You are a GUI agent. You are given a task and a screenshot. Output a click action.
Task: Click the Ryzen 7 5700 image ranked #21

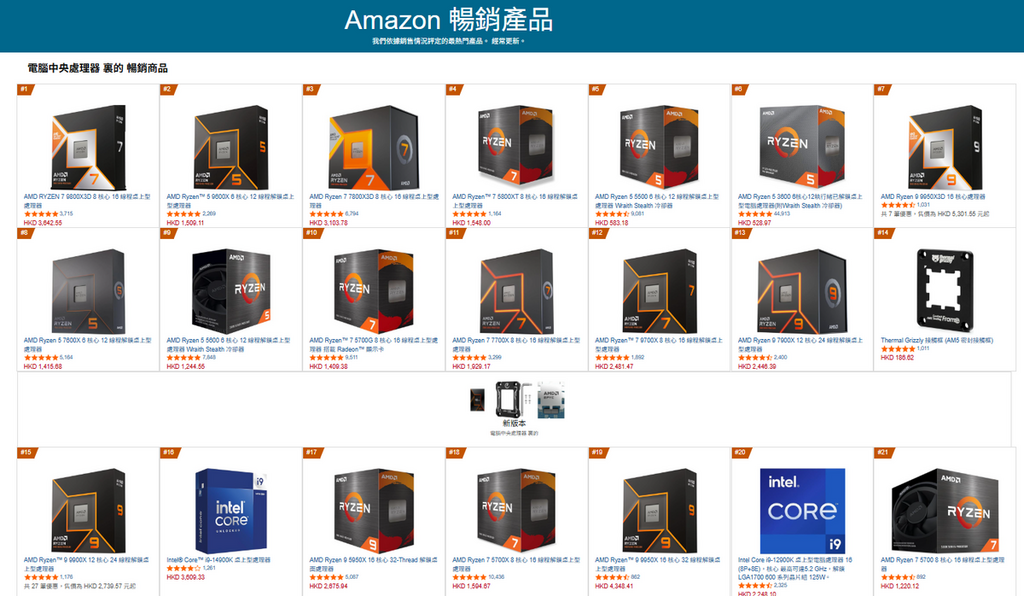(x=945, y=510)
